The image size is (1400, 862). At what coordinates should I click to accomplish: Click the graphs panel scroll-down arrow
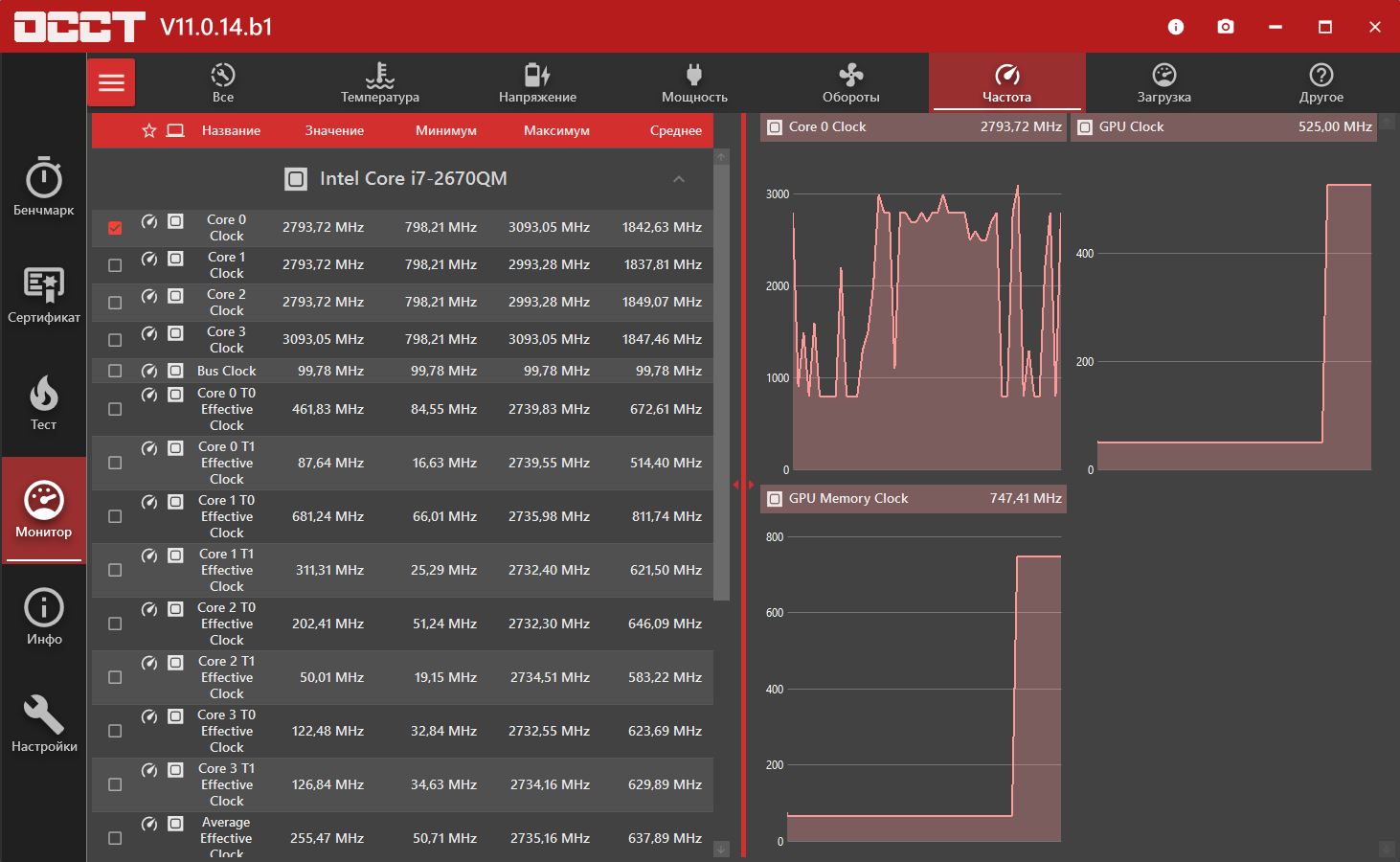click(1387, 850)
